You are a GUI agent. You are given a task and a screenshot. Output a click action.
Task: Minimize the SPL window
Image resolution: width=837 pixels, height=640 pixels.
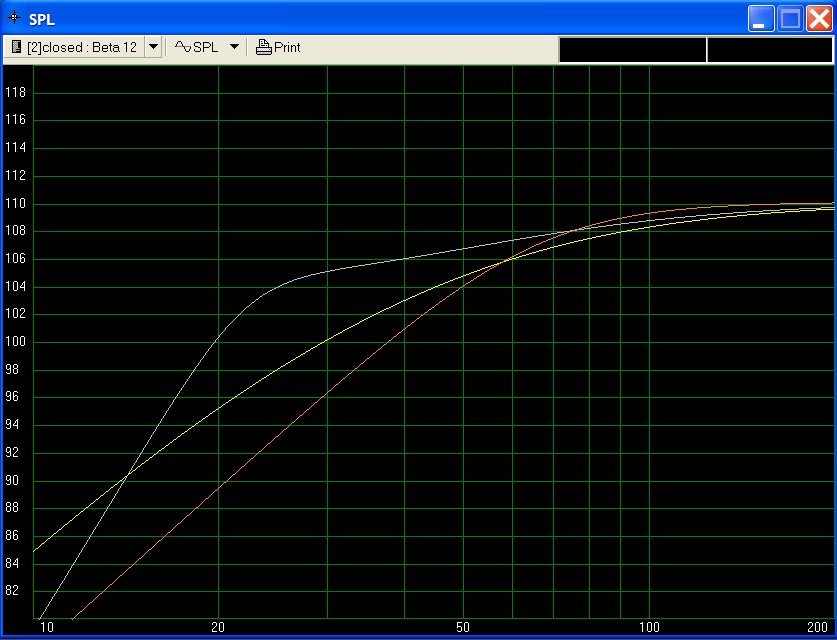click(x=762, y=18)
